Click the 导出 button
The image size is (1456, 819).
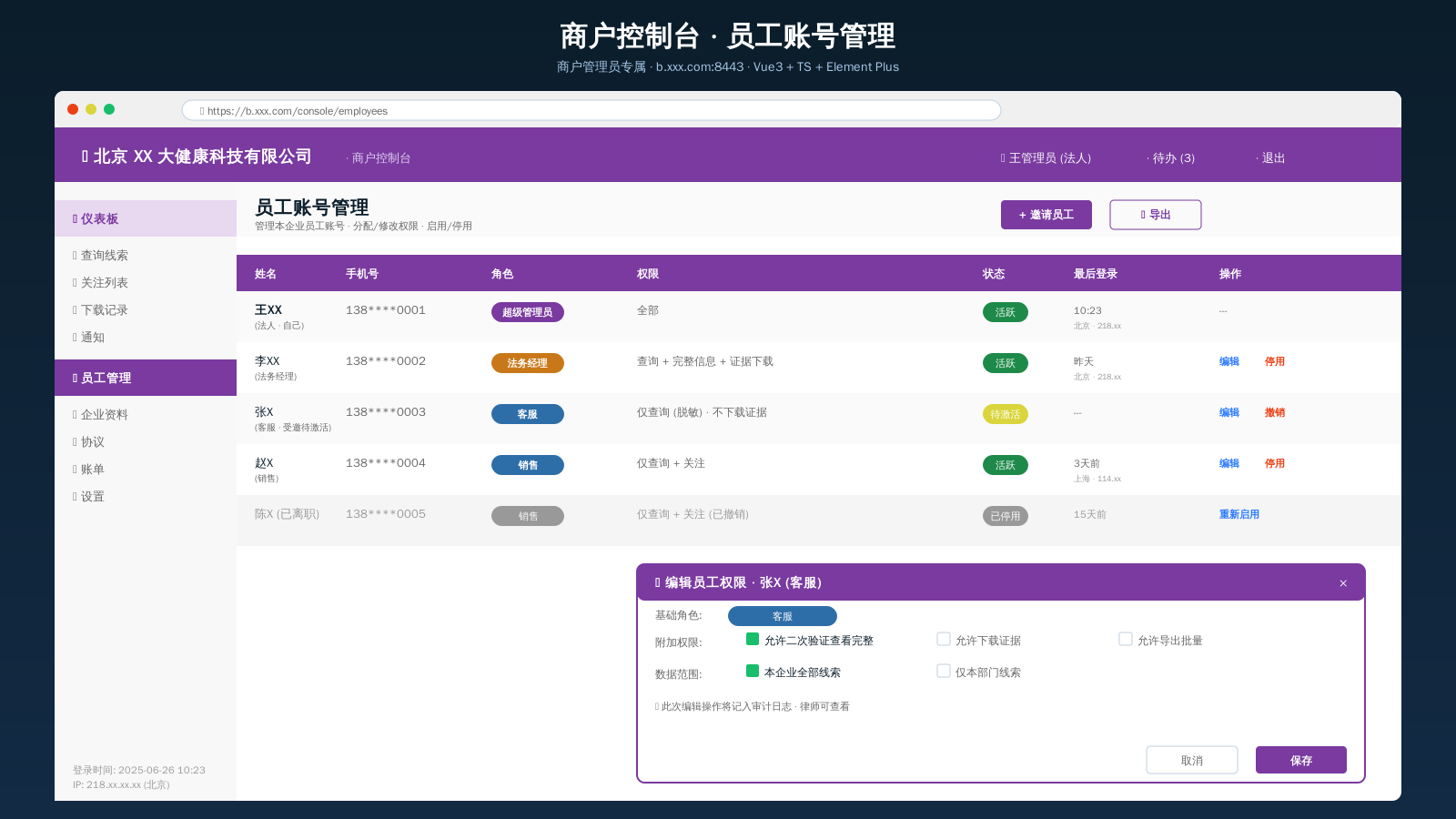(1156, 215)
